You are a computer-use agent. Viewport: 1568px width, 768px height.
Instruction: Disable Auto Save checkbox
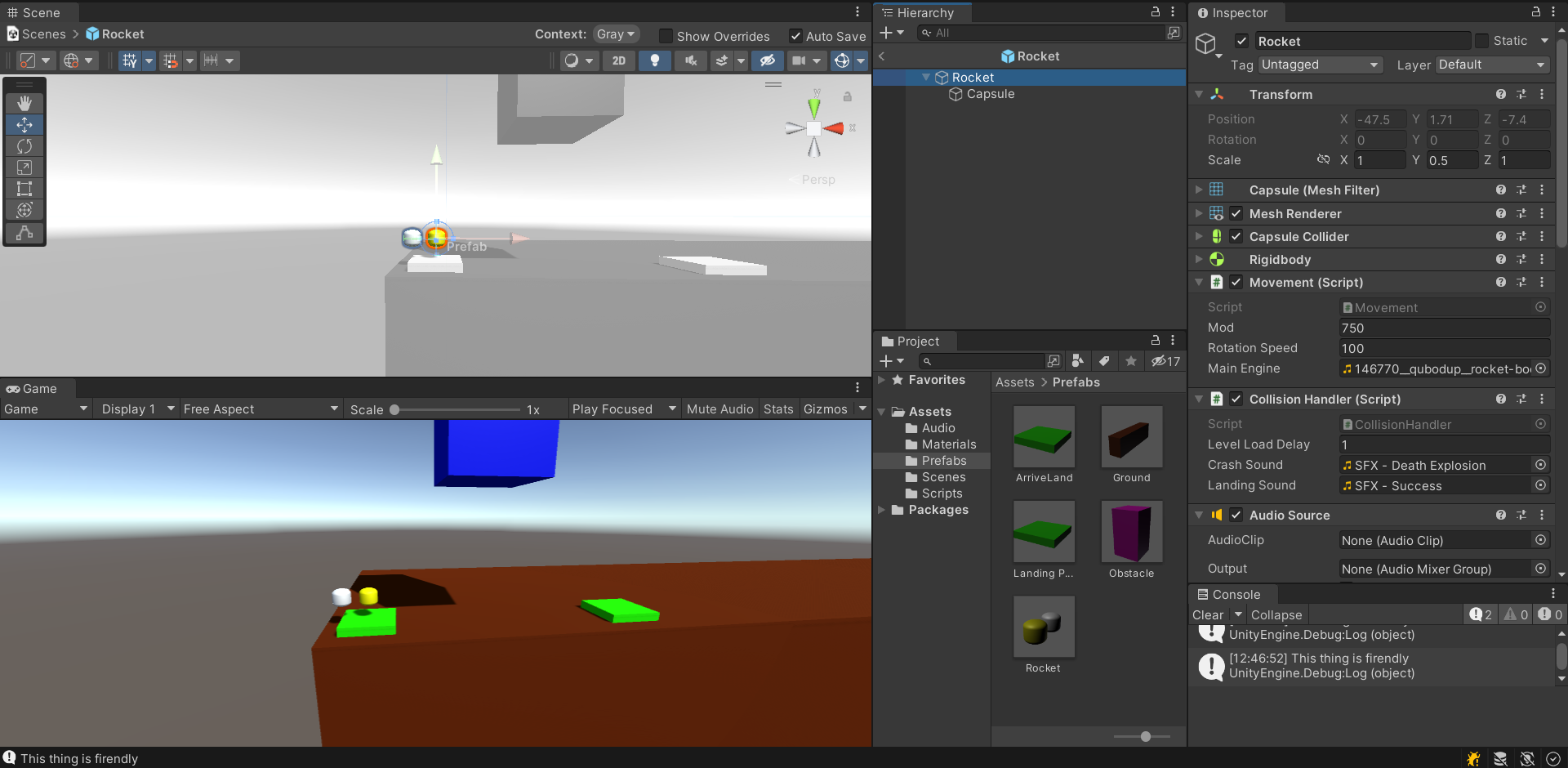pyautogui.click(x=795, y=36)
